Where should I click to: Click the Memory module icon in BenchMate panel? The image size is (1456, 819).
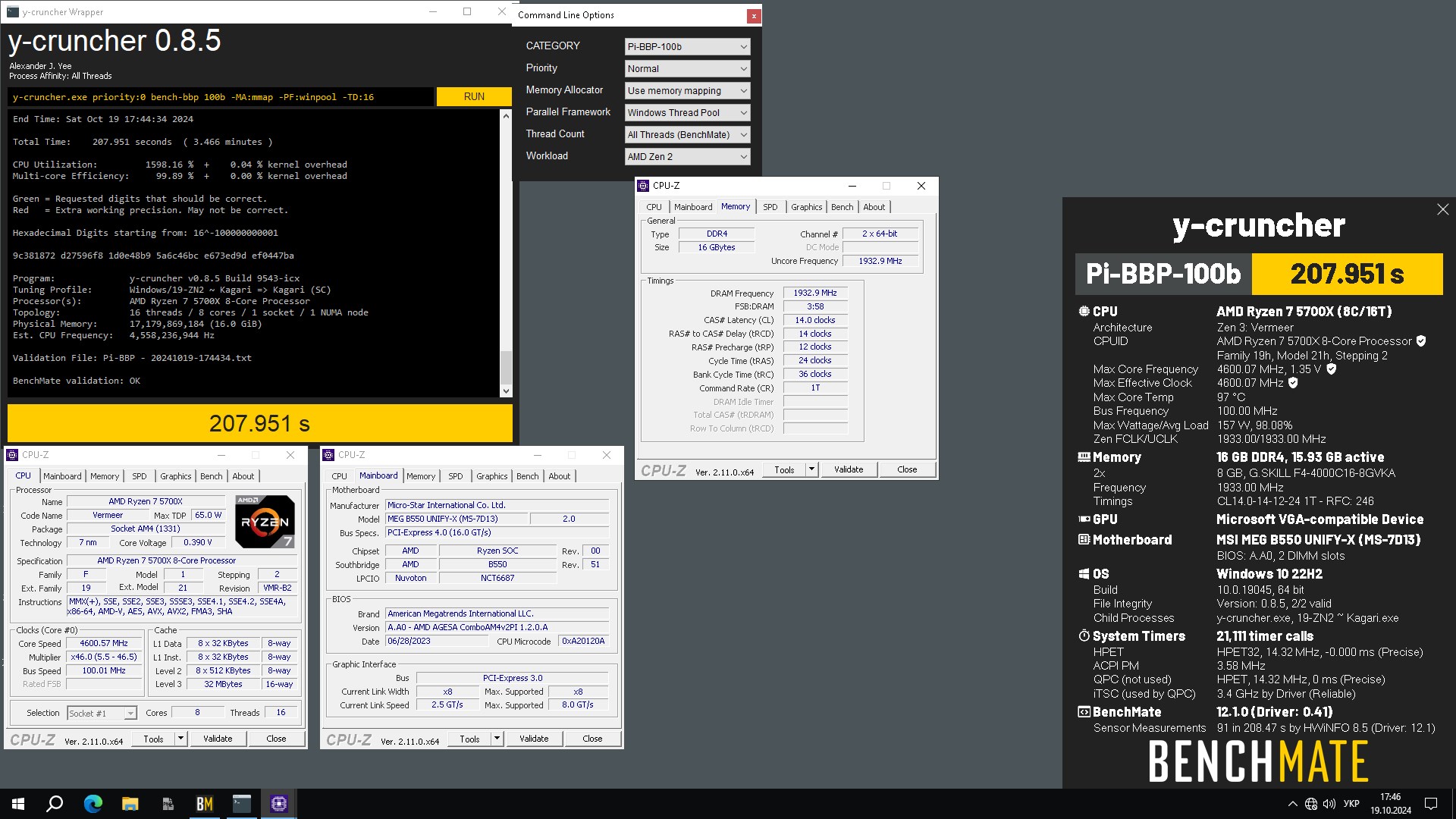point(1084,457)
